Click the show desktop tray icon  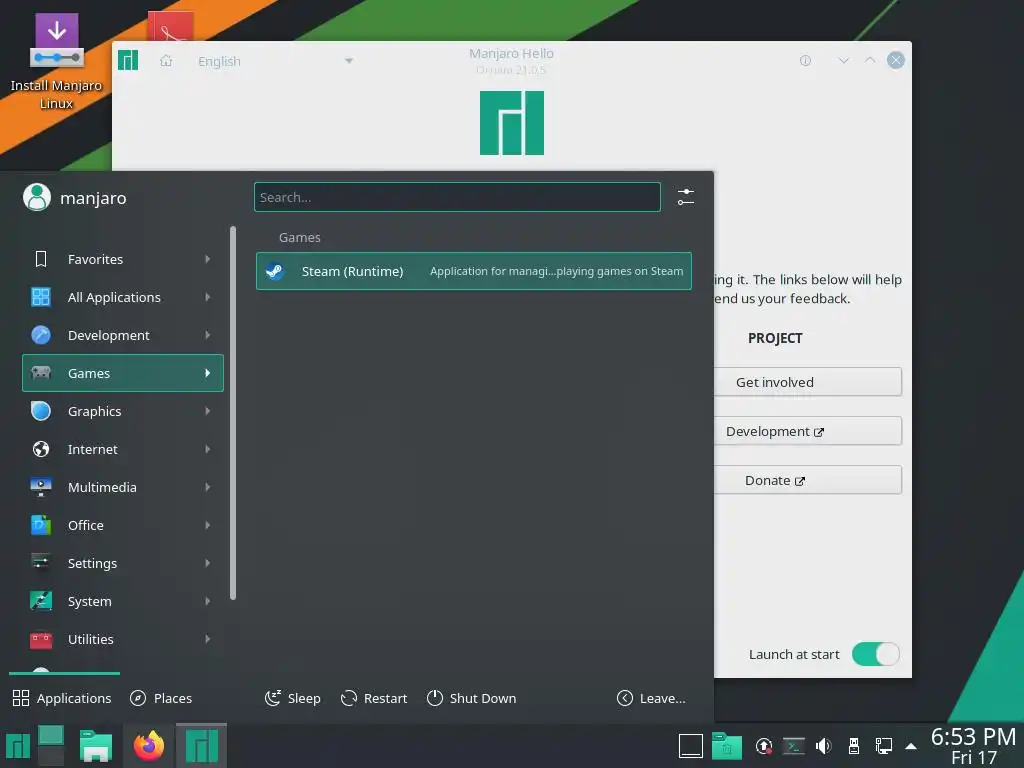click(x=690, y=746)
